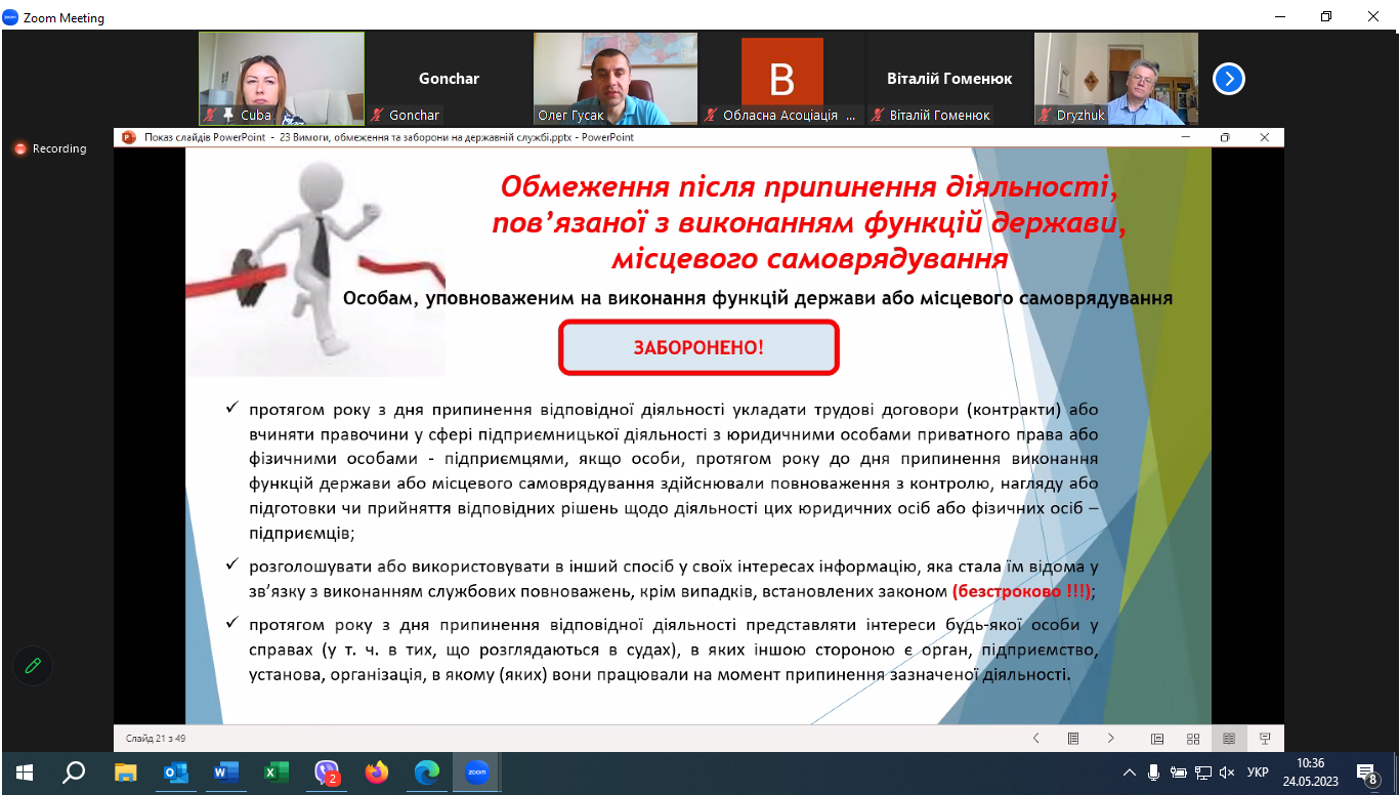
Task: Select Dryzhuk video tile
Action: point(1116,78)
